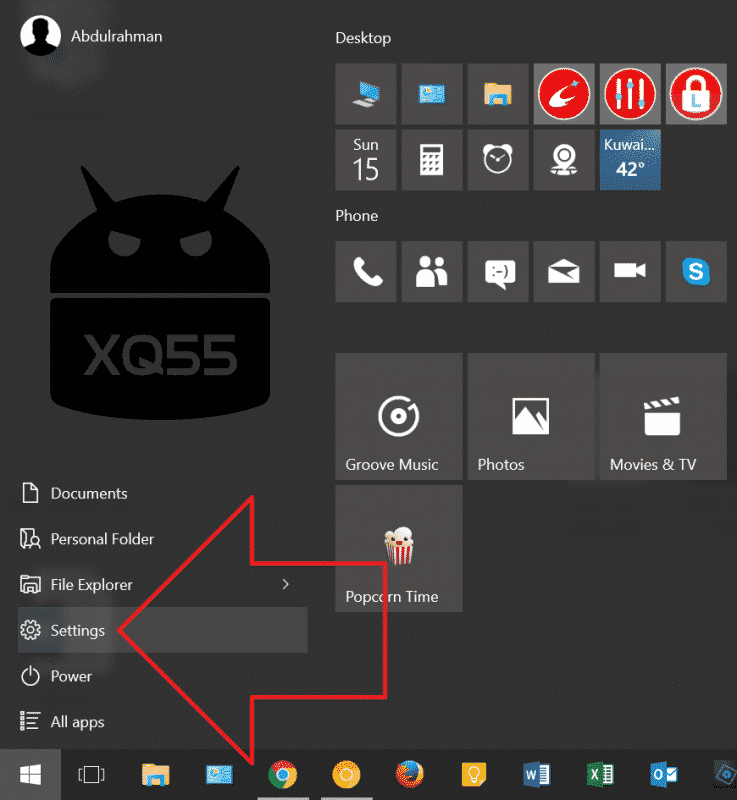
Task: Open the Groove Music tile
Action: [x=399, y=416]
